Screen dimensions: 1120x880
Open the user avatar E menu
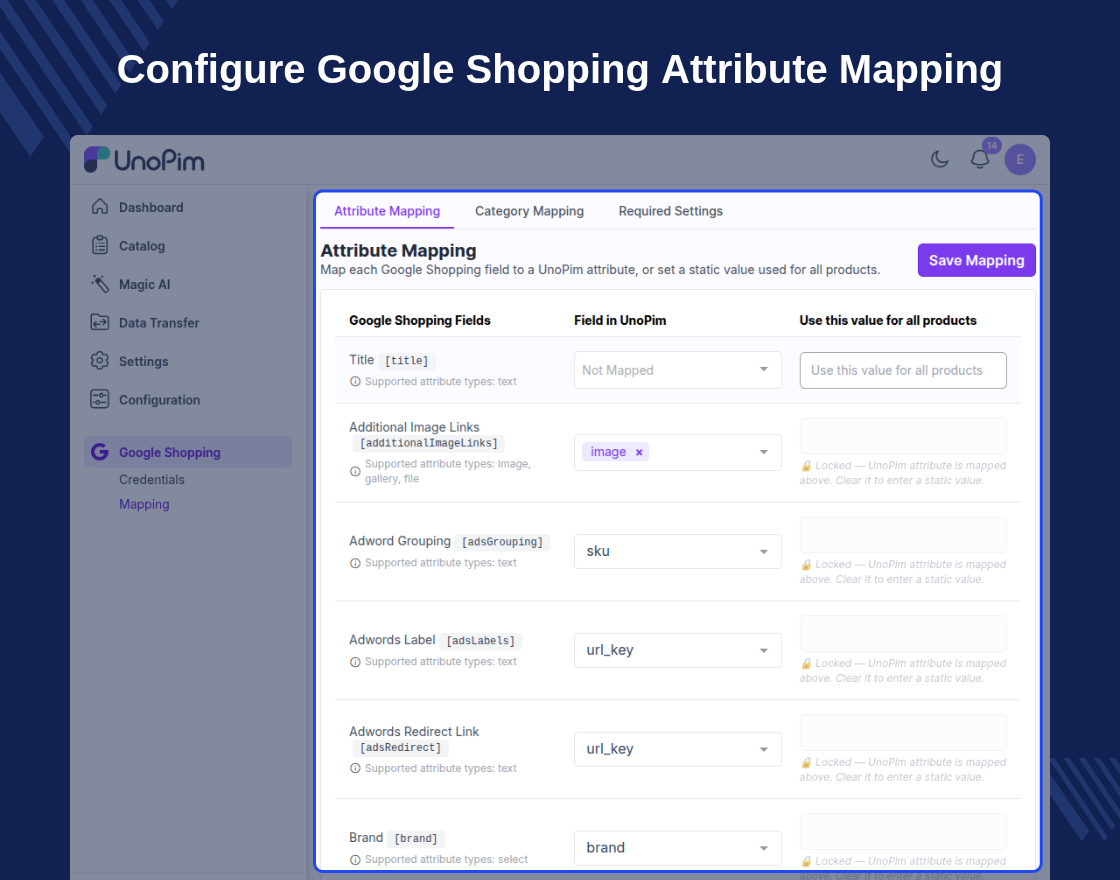point(1020,159)
